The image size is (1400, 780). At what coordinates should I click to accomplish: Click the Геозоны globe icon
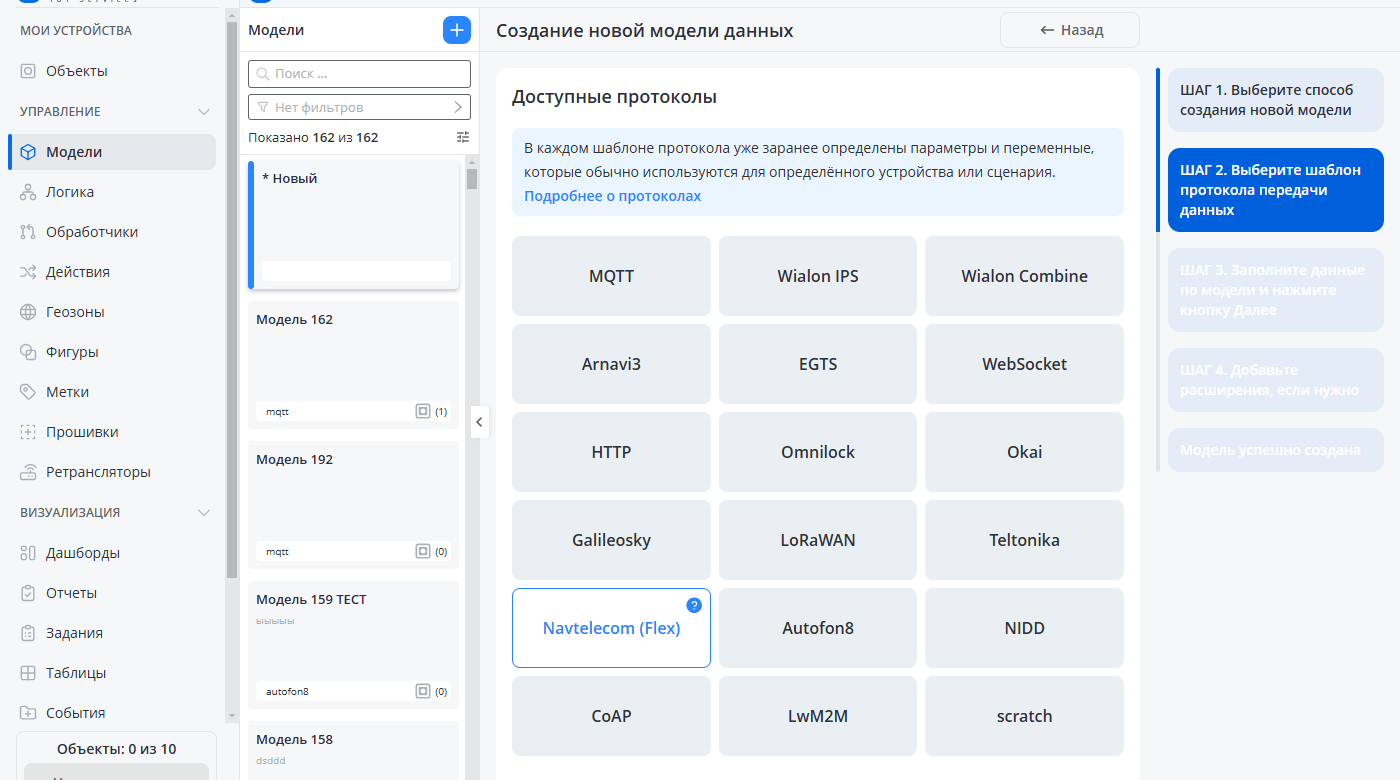click(28, 312)
